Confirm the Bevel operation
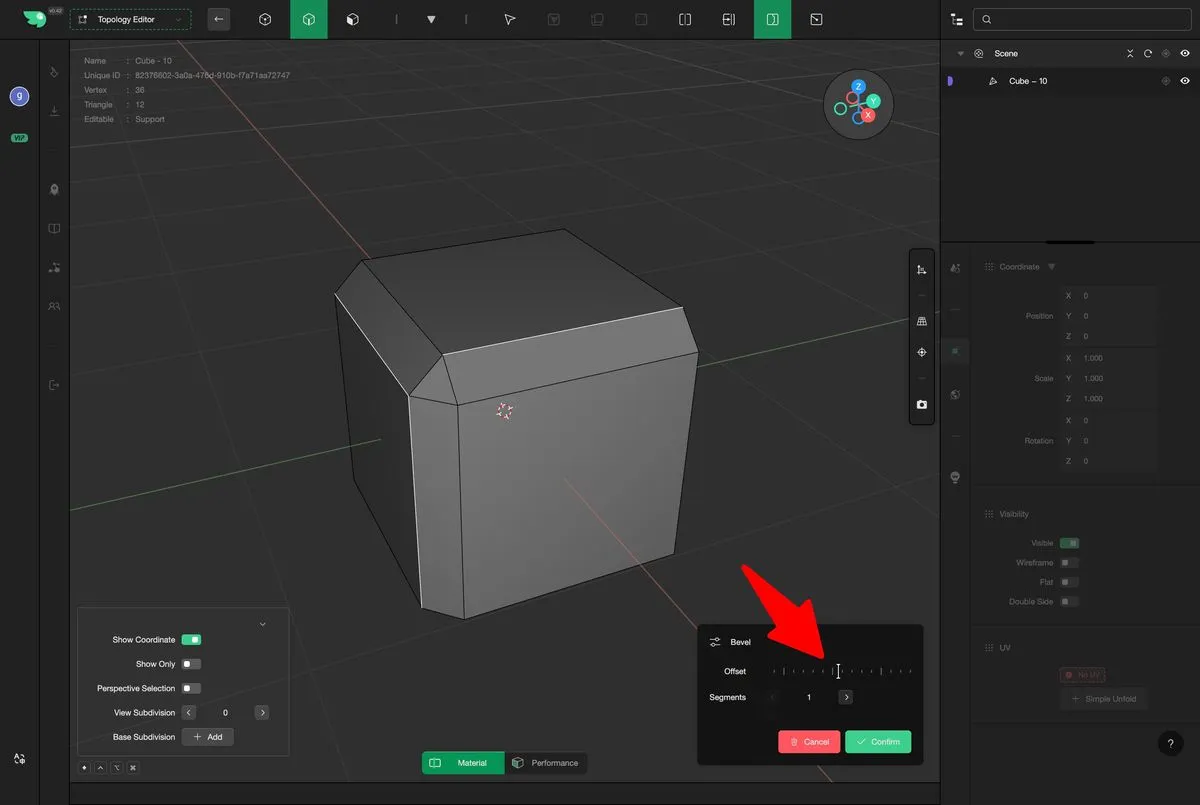 click(x=878, y=741)
